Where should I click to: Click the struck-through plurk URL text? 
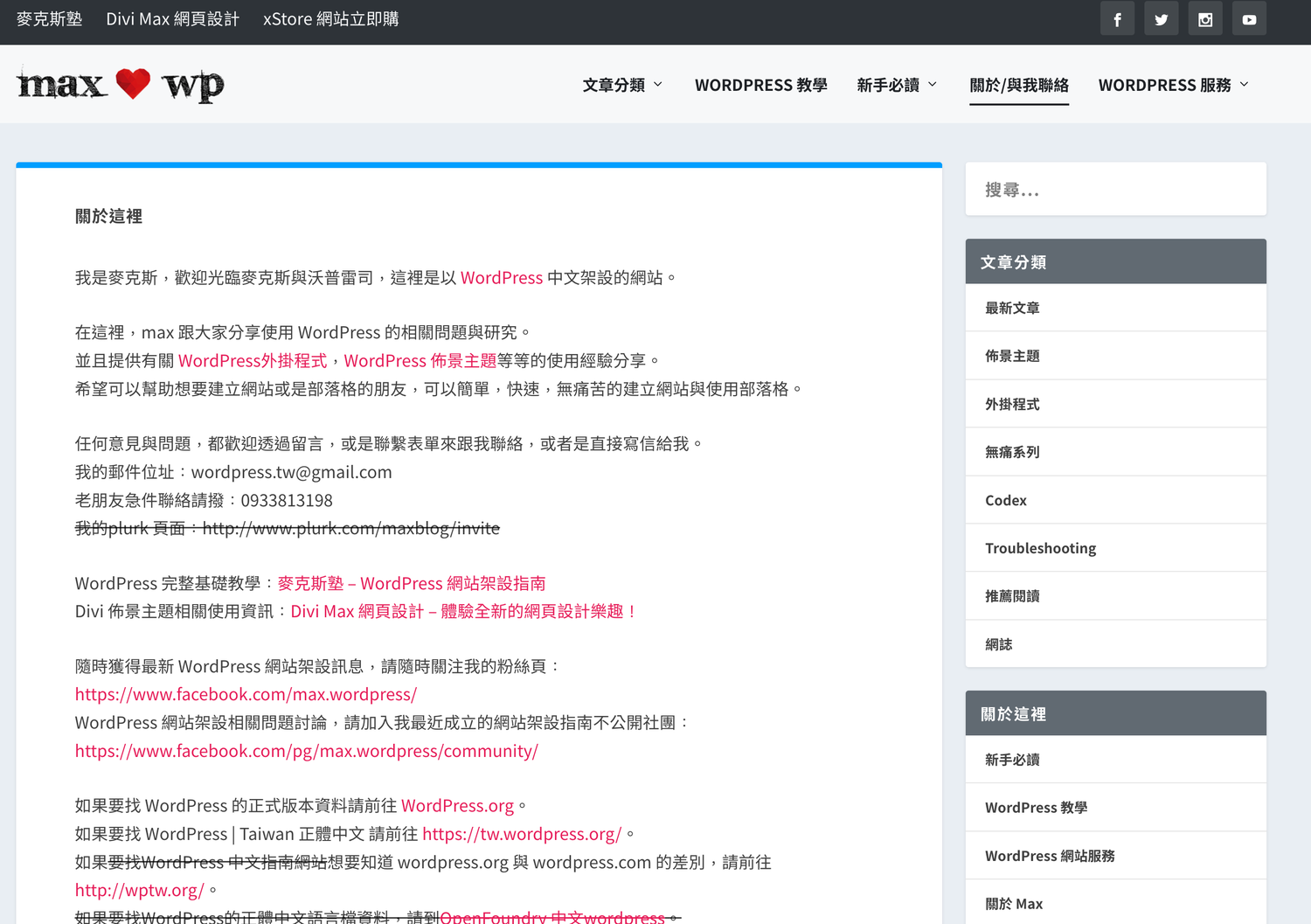[x=351, y=528]
